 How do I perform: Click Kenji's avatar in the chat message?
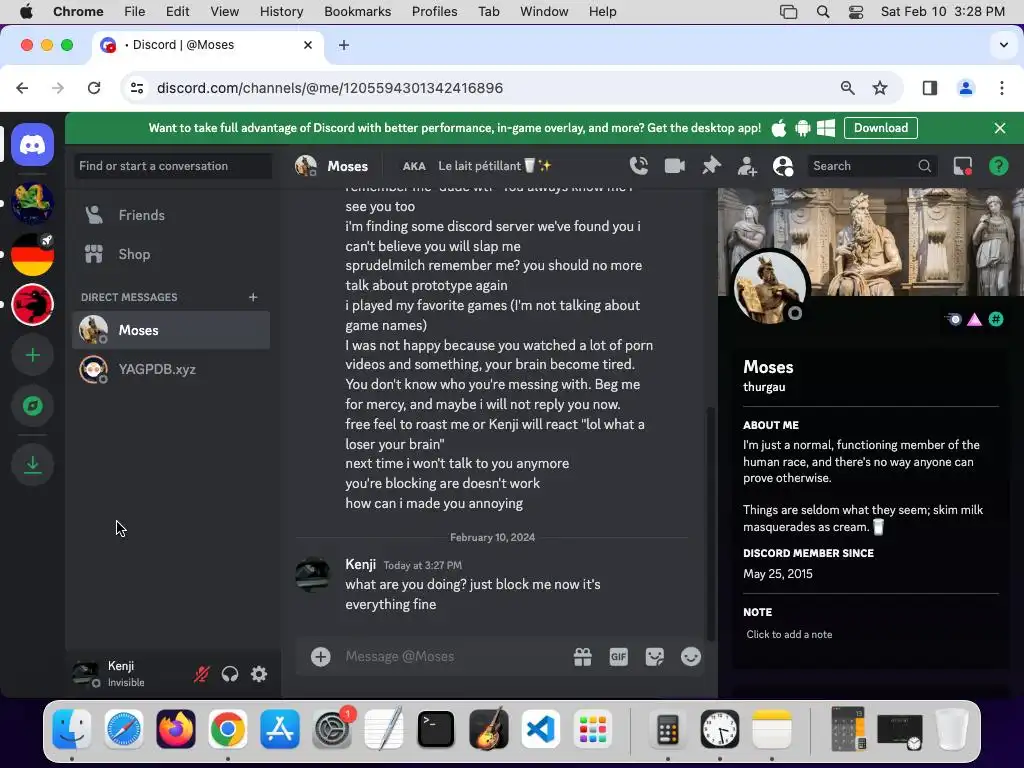click(313, 575)
